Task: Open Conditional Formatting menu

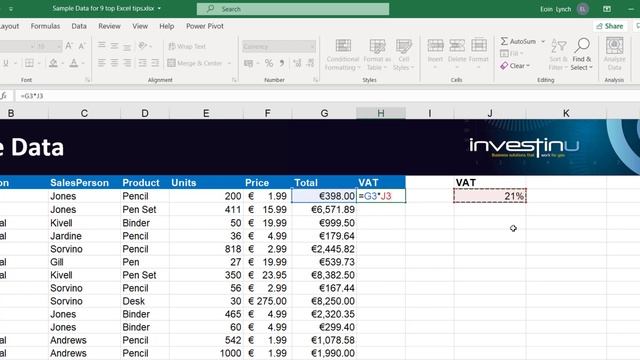Action: (342, 55)
